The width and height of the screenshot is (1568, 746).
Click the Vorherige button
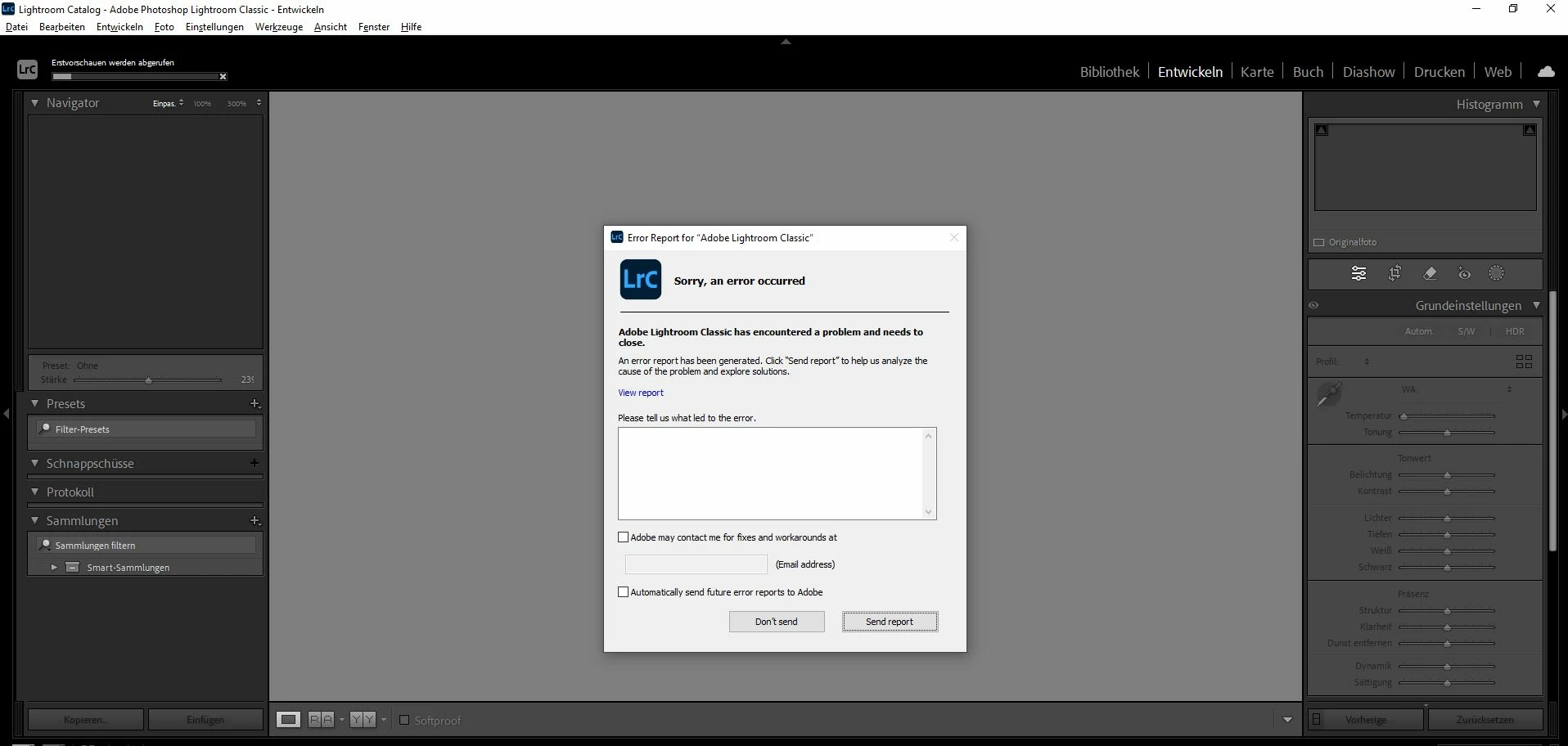click(x=1366, y=720)
